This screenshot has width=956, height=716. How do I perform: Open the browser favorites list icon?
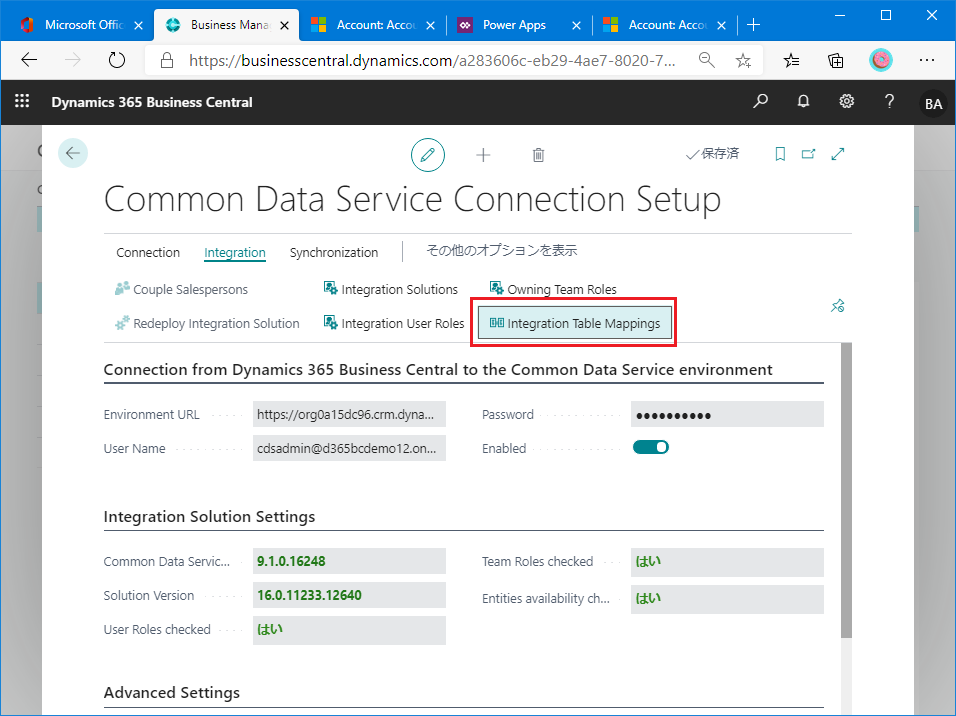point(791,60)
